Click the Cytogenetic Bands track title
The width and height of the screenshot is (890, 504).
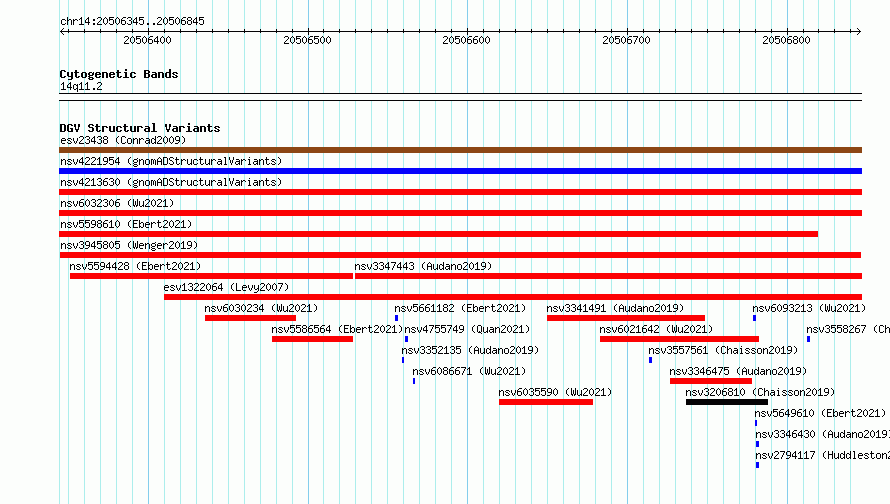click(x=119, y=74)
